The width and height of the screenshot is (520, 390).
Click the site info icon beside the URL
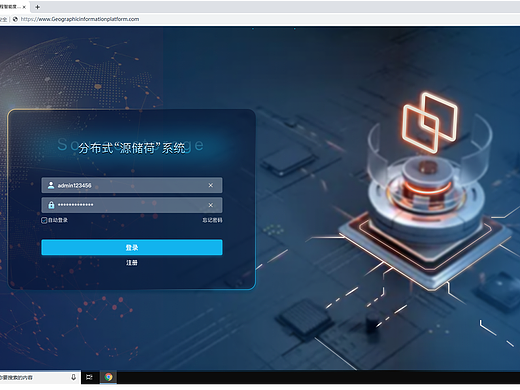pyautogui.click(x=15, y=19)
